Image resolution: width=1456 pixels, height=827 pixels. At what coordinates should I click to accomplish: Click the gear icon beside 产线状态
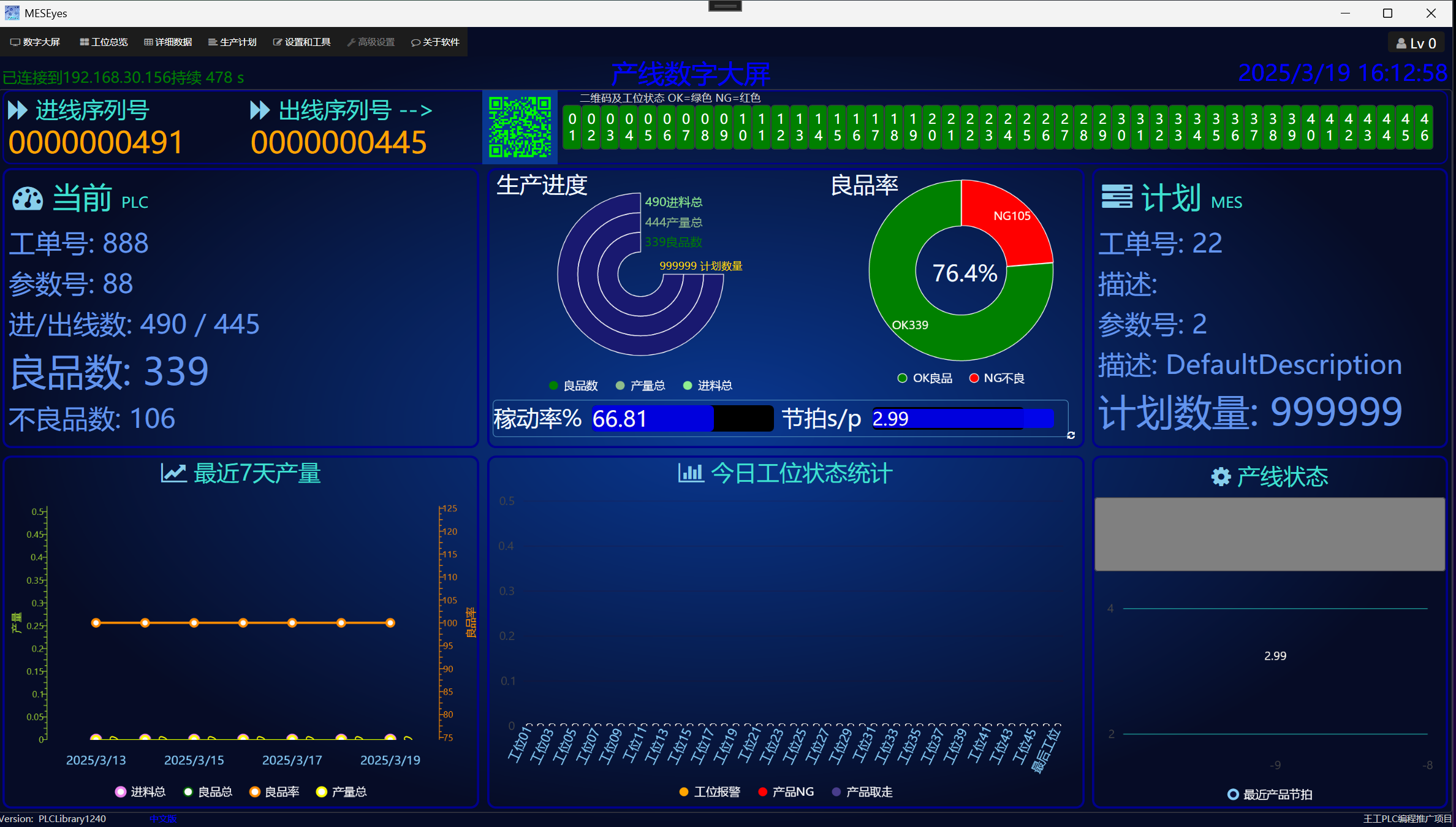tap(1221, 476)
